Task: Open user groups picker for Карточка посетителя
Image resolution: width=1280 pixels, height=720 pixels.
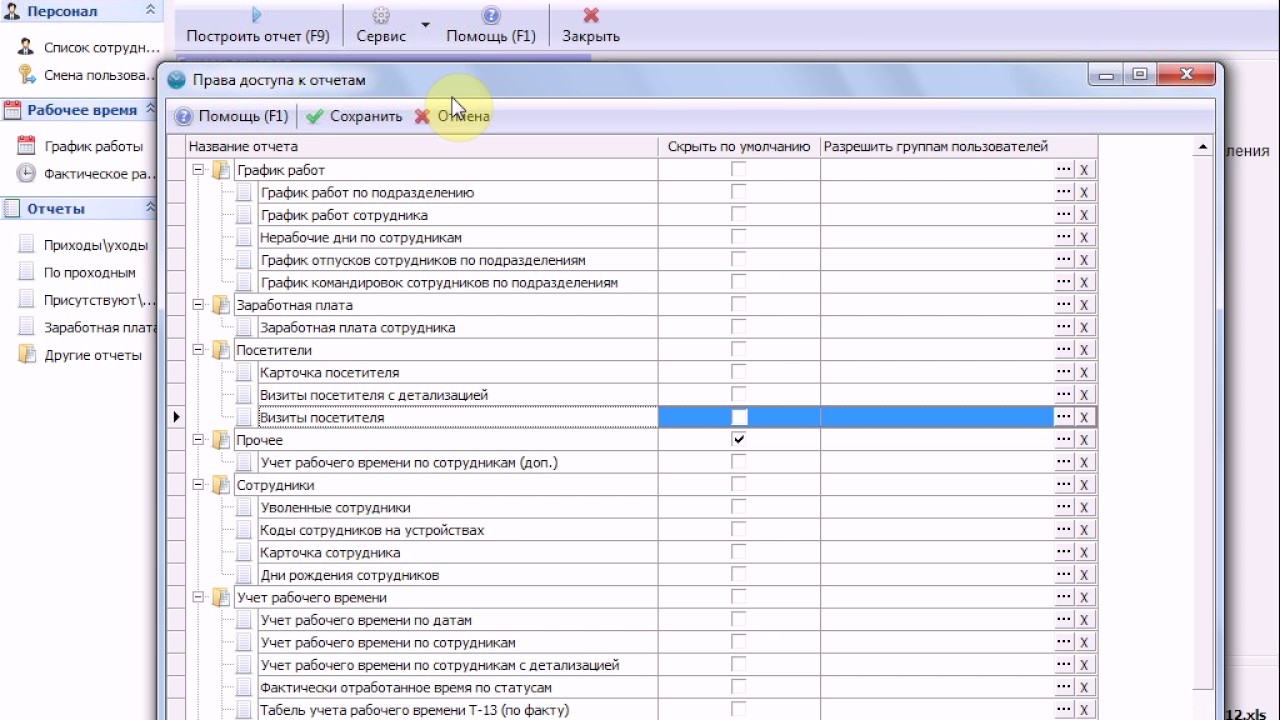Action: pos(1064,372)
